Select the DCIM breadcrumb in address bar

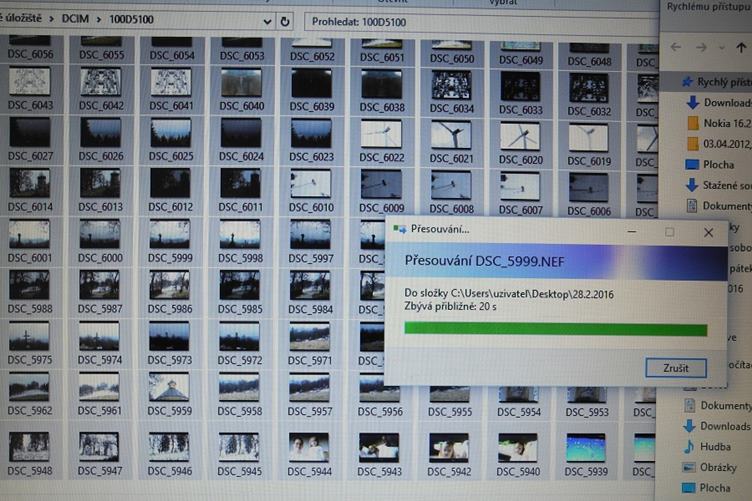pos(75,19)
